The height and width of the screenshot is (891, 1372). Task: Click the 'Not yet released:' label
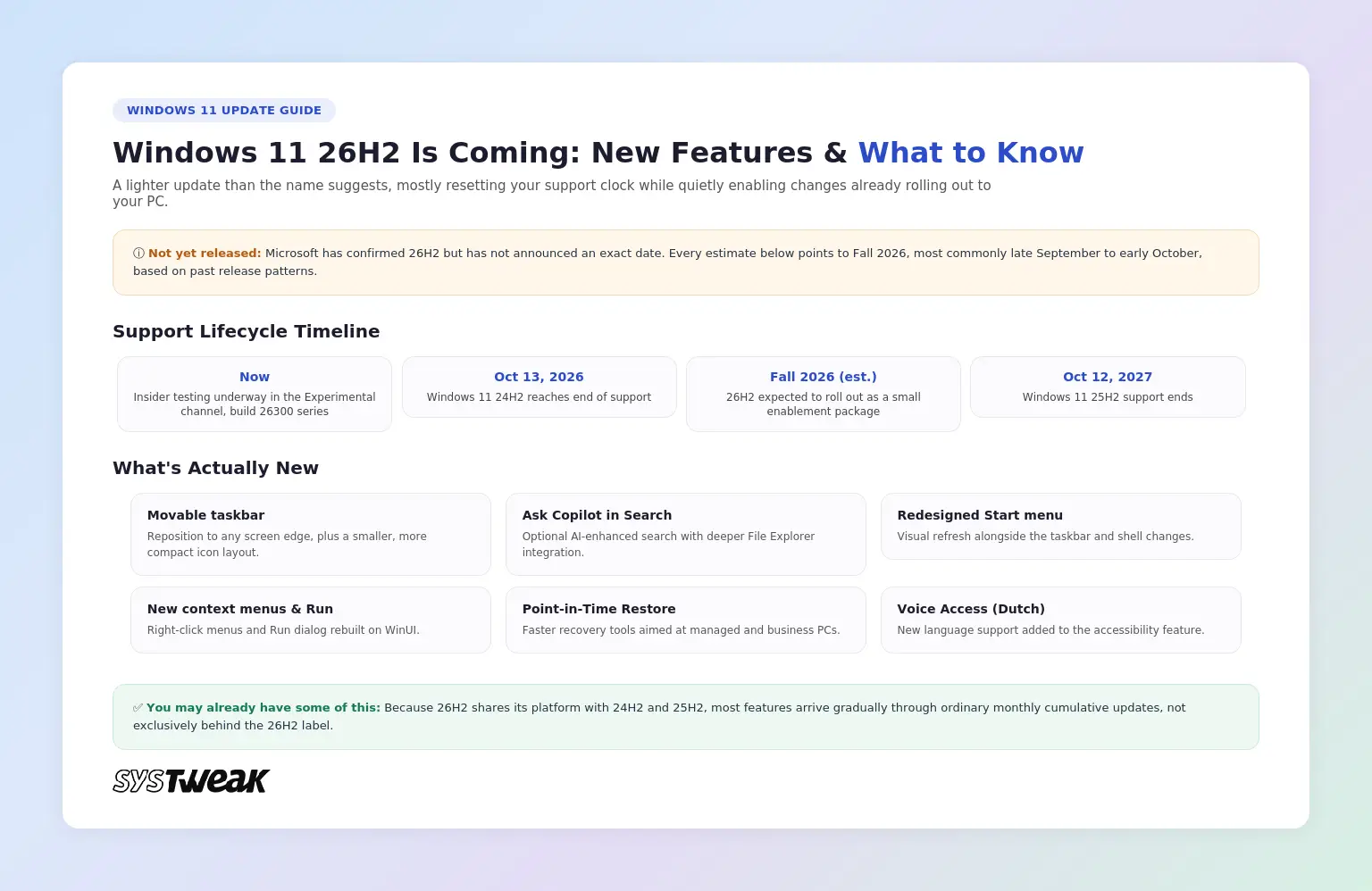(205, 254)
